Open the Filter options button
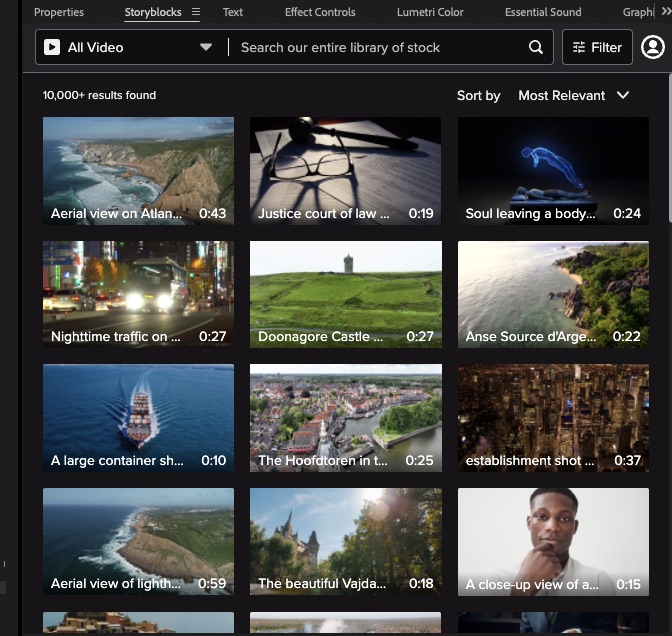The width and height of the screenshot is (672, 636). pos(597,47)
